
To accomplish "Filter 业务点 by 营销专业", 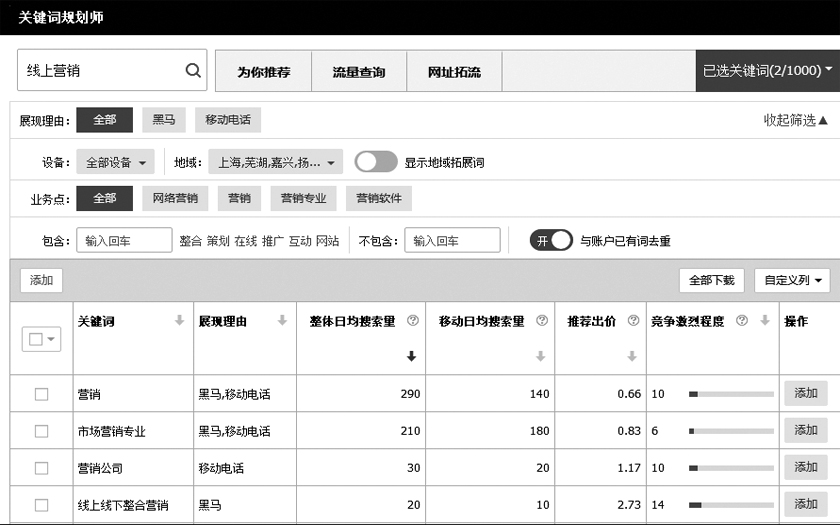I will (x=303, y=199).
